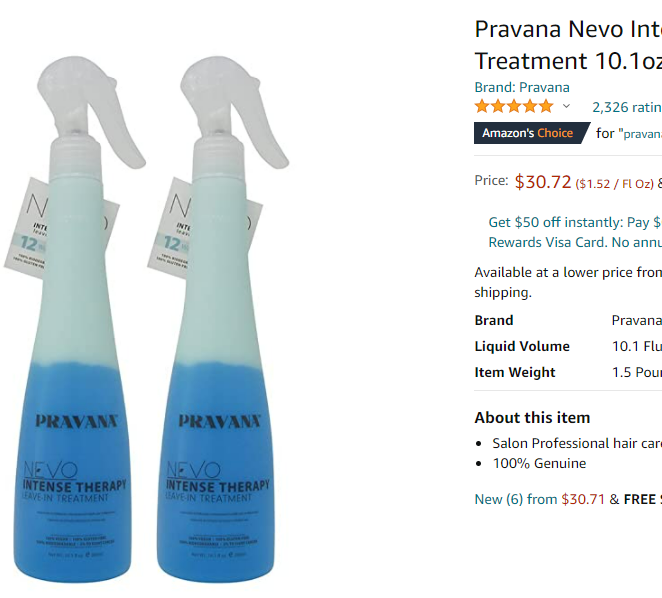Click the fifth gold star icon
Viewport: 662px width, 598px height.
(x=546, y=106)
